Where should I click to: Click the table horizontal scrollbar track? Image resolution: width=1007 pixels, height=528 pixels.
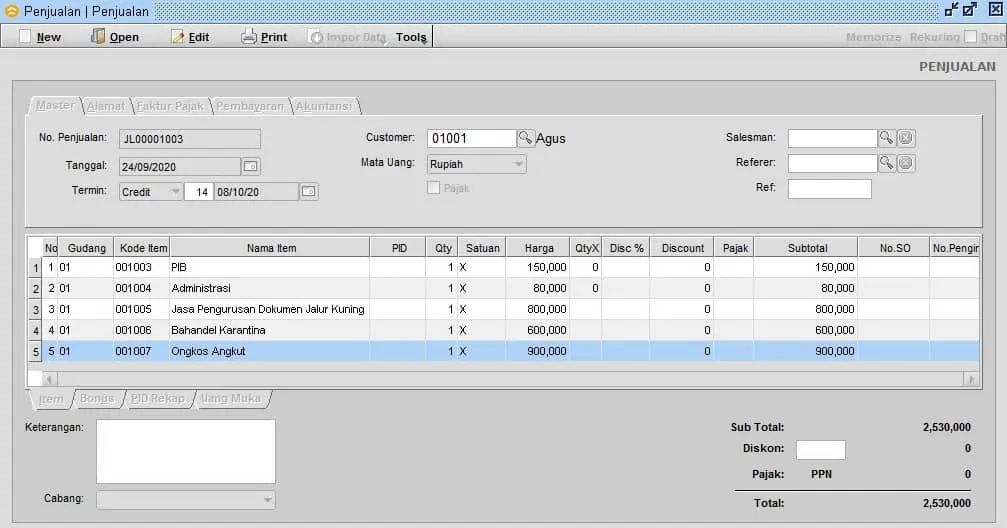[x=511, y=379]
